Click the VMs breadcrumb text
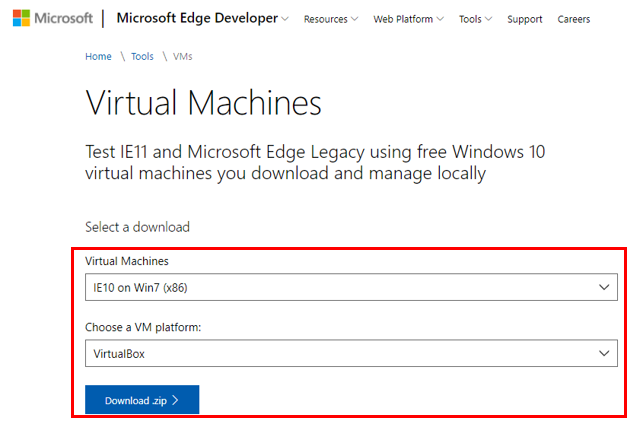 pyautogui.click(x=183, y=56)
